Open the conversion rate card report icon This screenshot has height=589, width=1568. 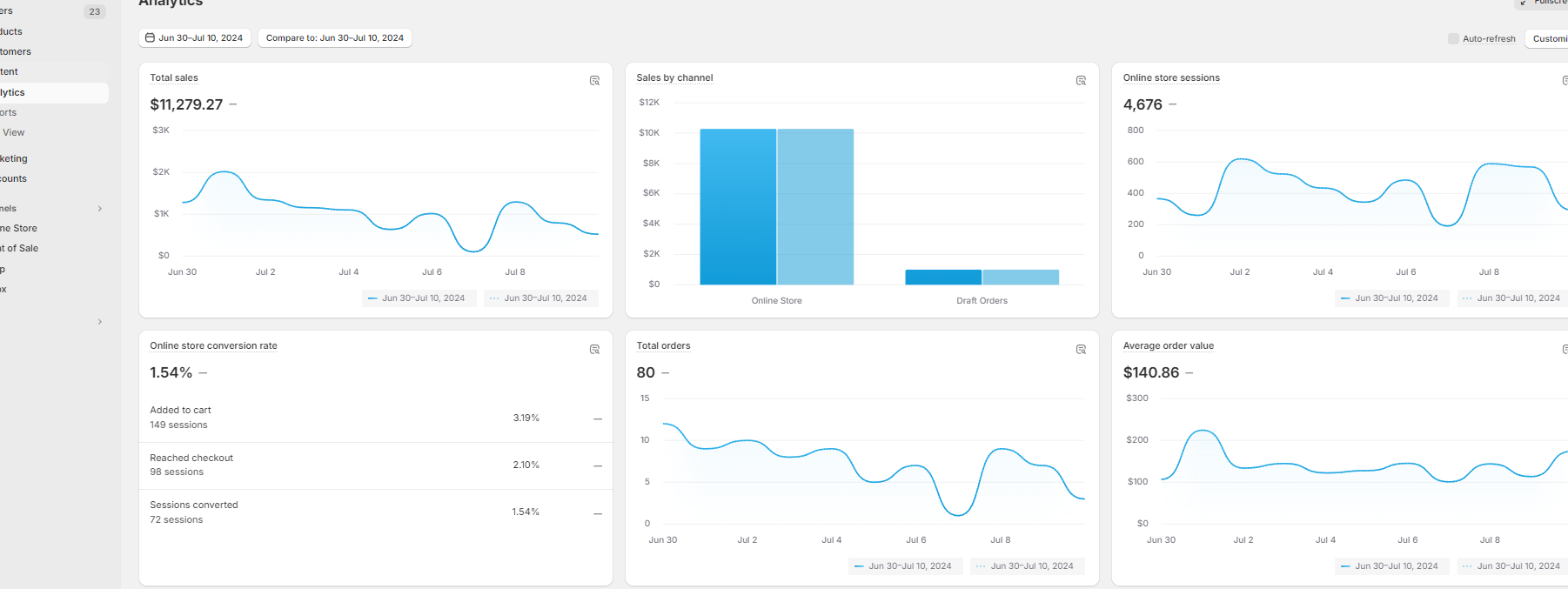click(x=594, y=350)
